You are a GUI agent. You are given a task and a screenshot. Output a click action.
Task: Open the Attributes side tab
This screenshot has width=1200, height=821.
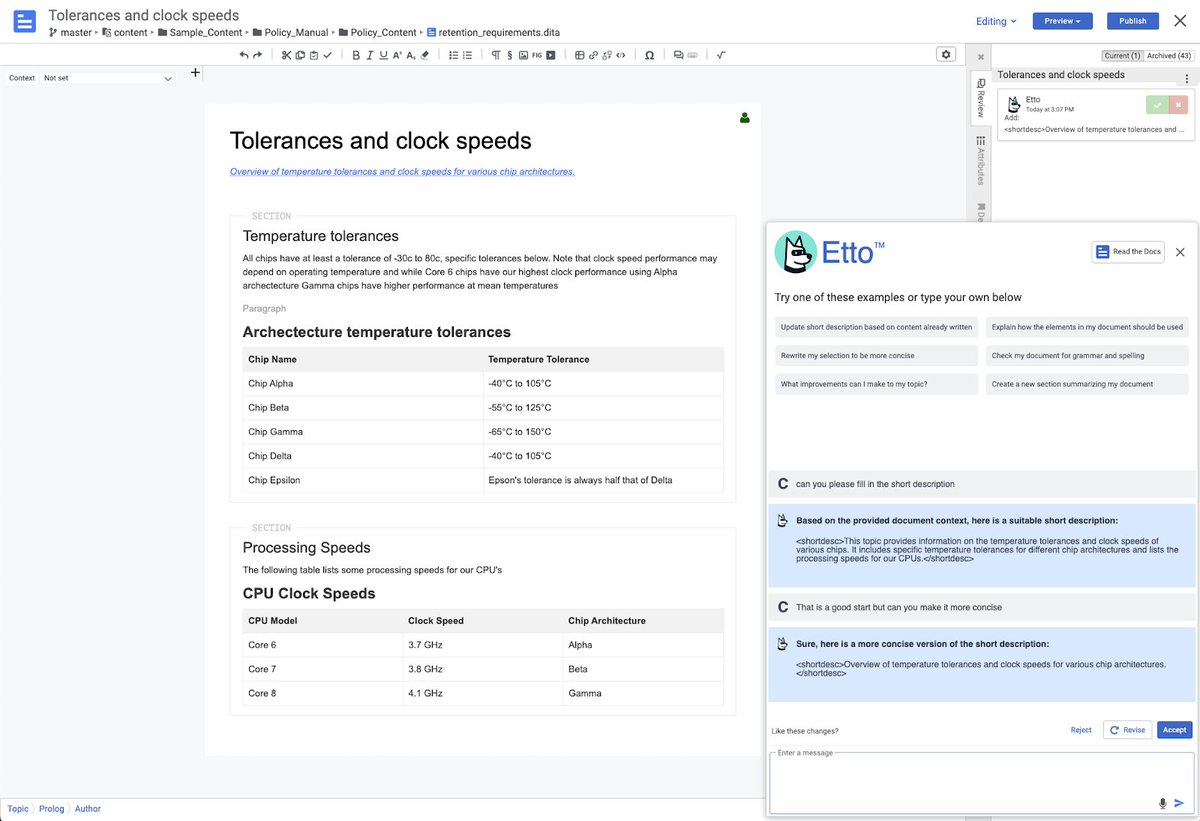pyautogui.click(x=981, y=160)
